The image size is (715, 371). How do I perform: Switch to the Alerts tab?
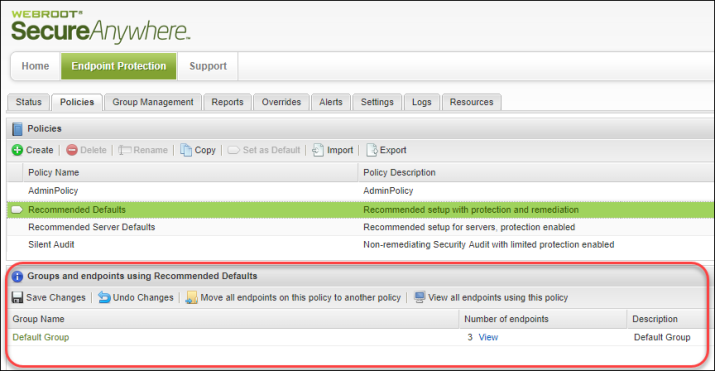pyautogui.click(x=331, y=102)
